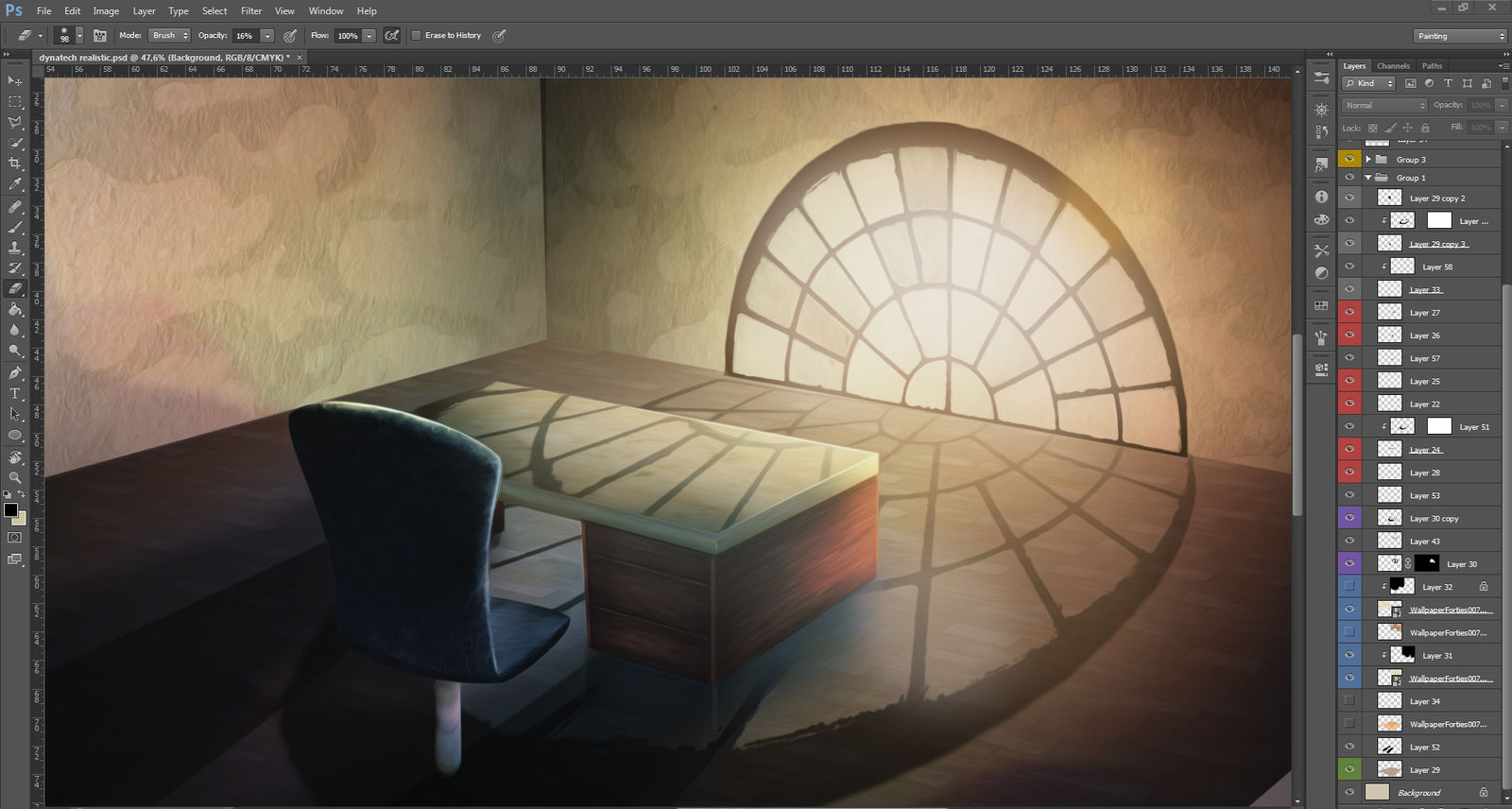Viewport: 1512px width, 809px height.
Task: Click the Layer 30 mask thumbnail
Action: [1427, 564]
